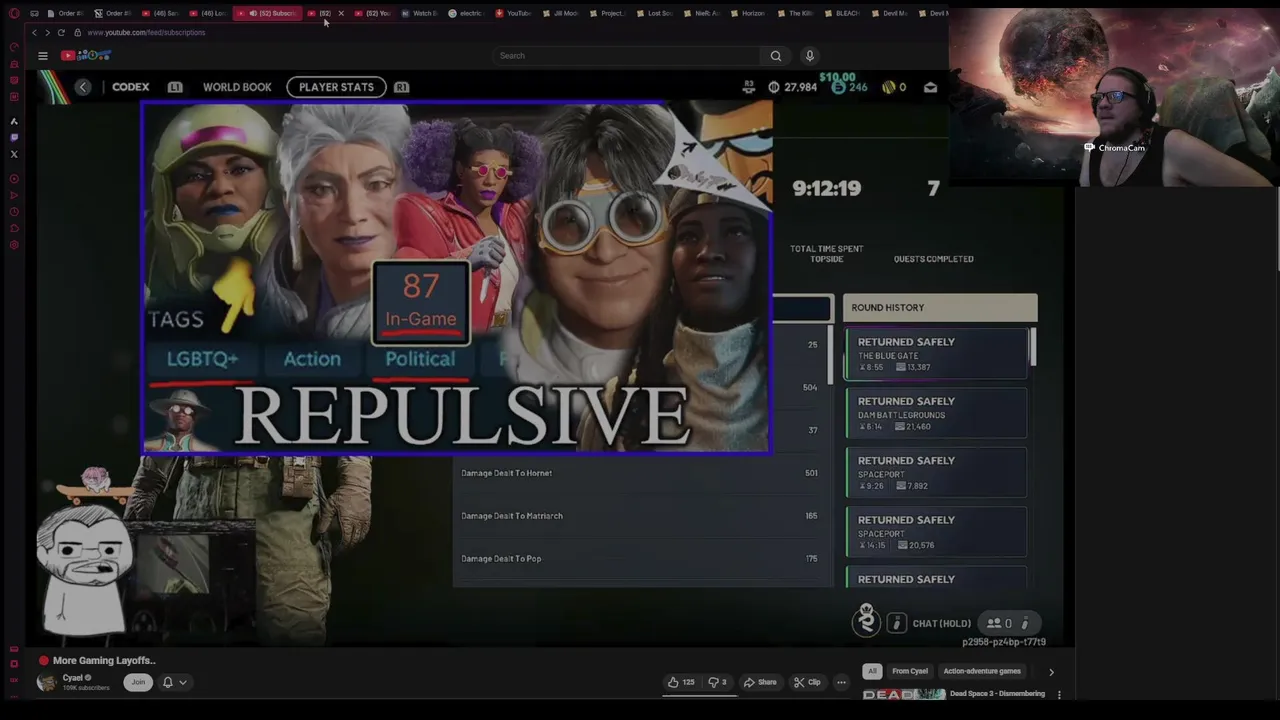Click the in-video mail envelope icon

point(930,87)
